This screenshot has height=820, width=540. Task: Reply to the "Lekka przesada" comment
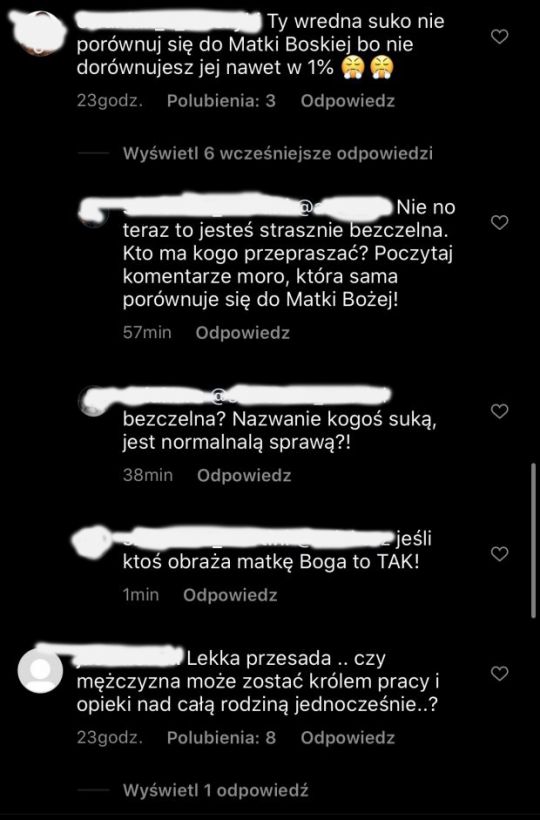click(x=348, y=737)
